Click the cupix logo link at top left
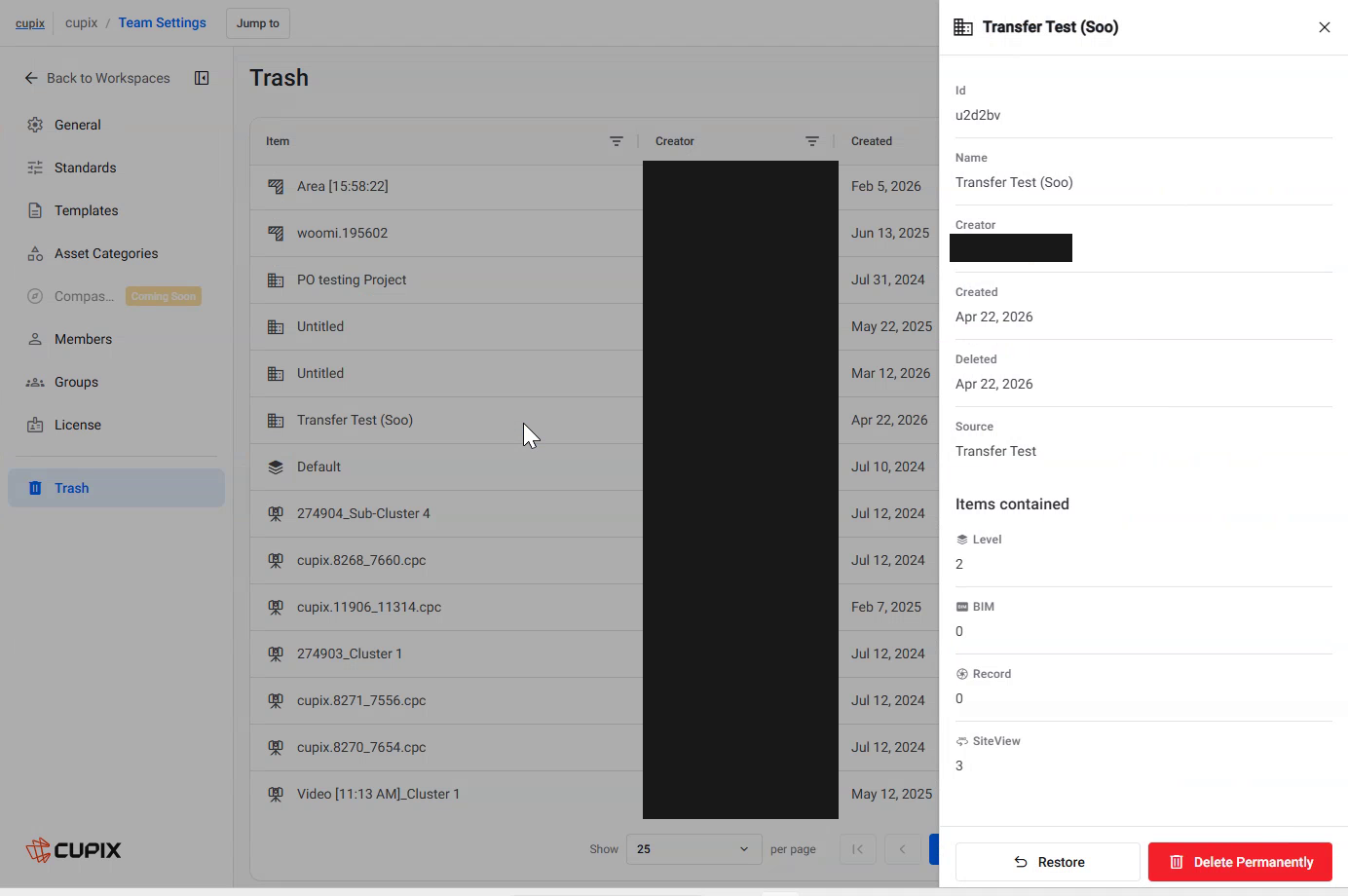Screen dimensions: 1348x896 30,23
